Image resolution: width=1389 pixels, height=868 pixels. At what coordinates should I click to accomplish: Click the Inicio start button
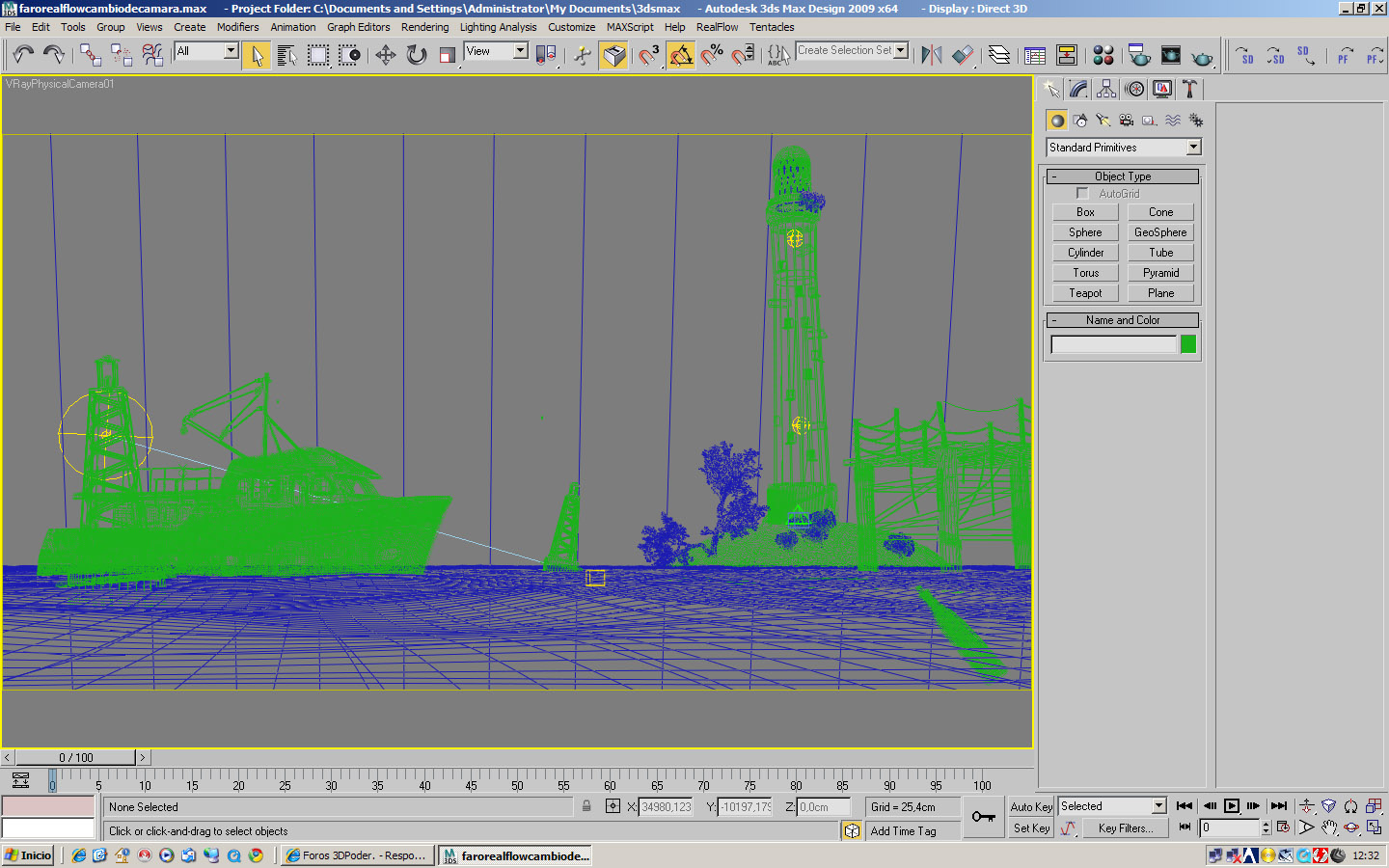[29, 855]
